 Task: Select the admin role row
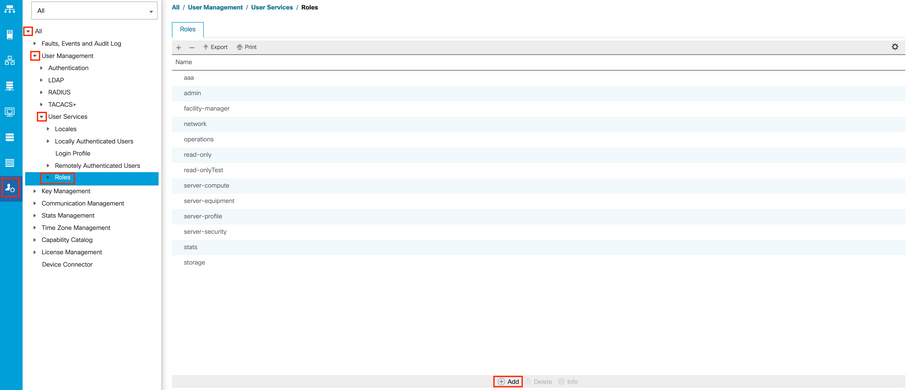(x=539, y=93)
